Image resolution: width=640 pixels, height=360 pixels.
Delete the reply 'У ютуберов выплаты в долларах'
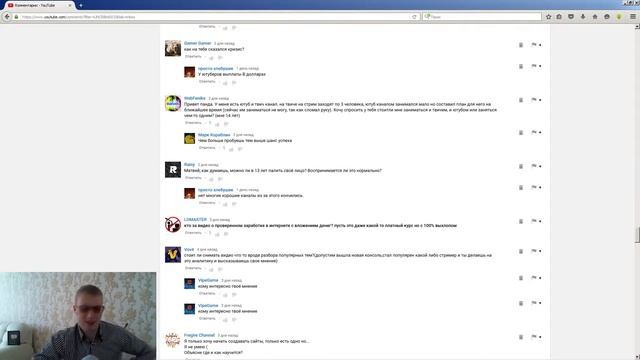tap(521, 66)
